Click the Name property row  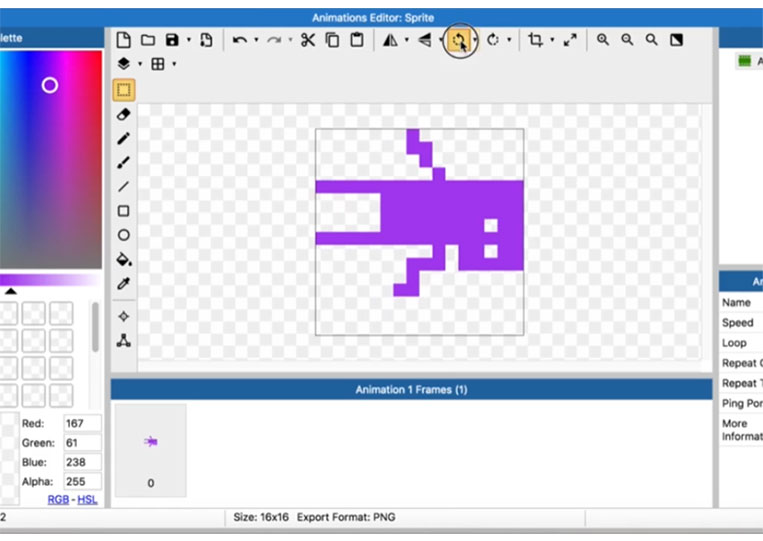[741, 303]
